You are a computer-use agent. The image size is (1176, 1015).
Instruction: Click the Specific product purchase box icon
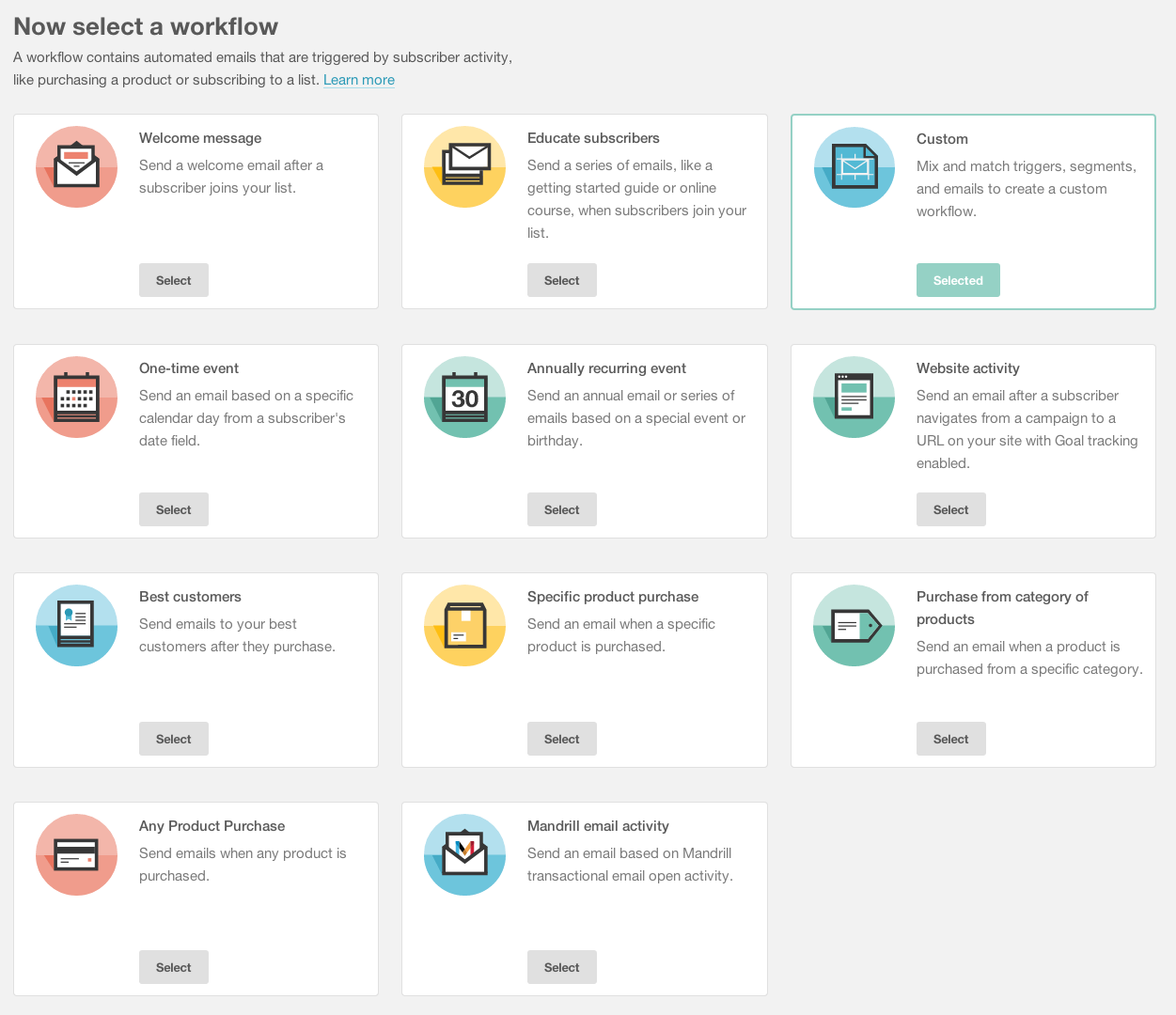(465, 626)
